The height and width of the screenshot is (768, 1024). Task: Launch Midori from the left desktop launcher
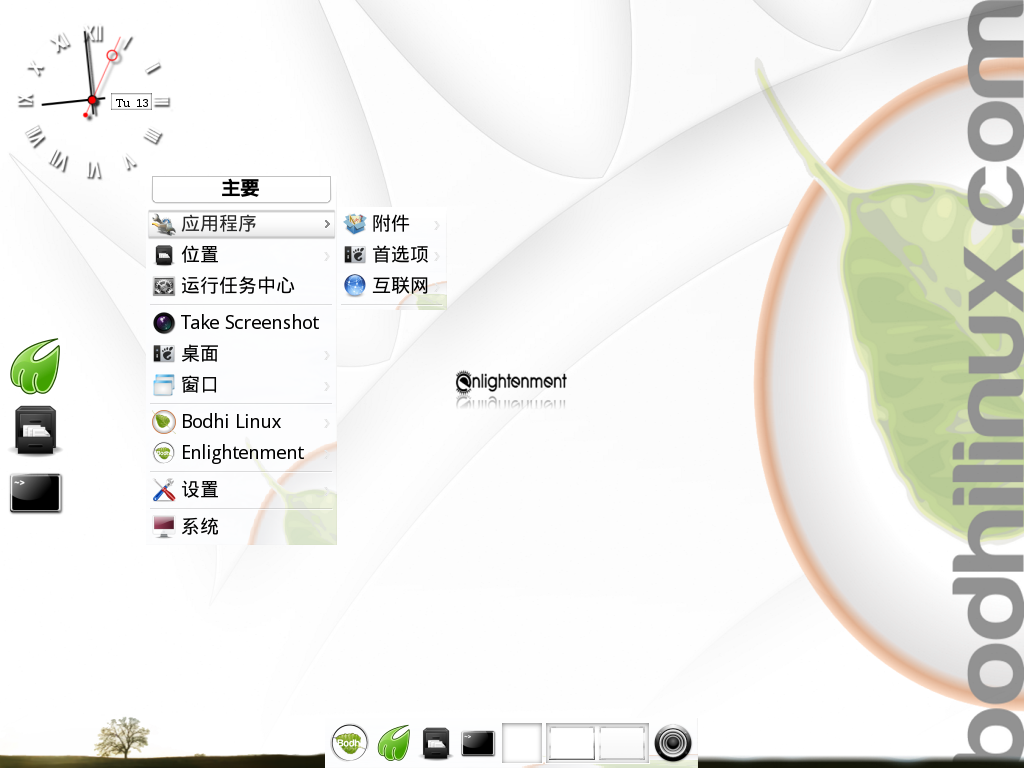click(35, 366)
